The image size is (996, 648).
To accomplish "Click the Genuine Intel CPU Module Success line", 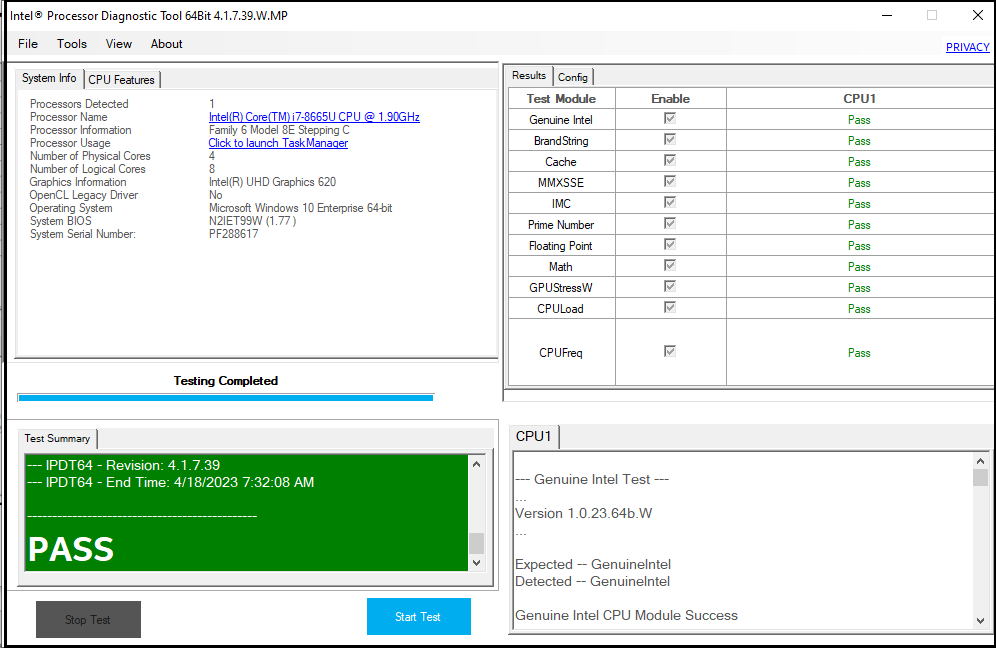I will pyautogui.click(x=626, y=615).
